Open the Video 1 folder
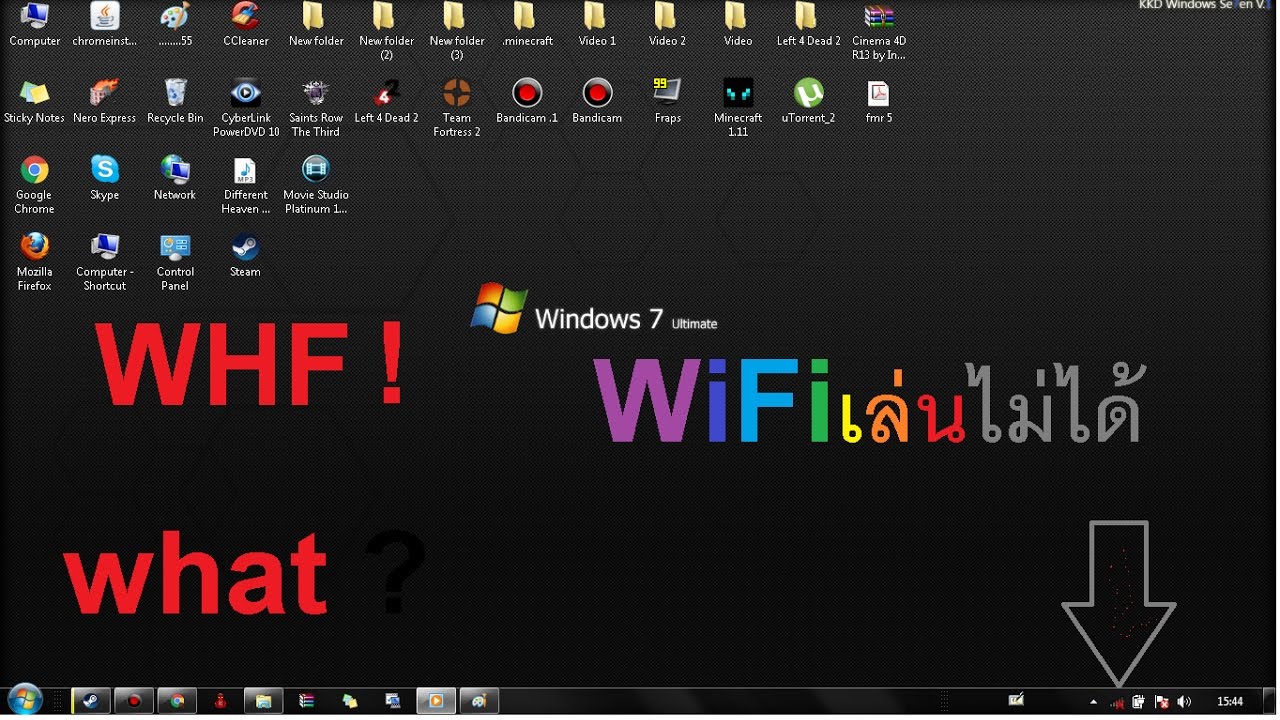This screenshot has width=1280, height=720. [597, 26]
